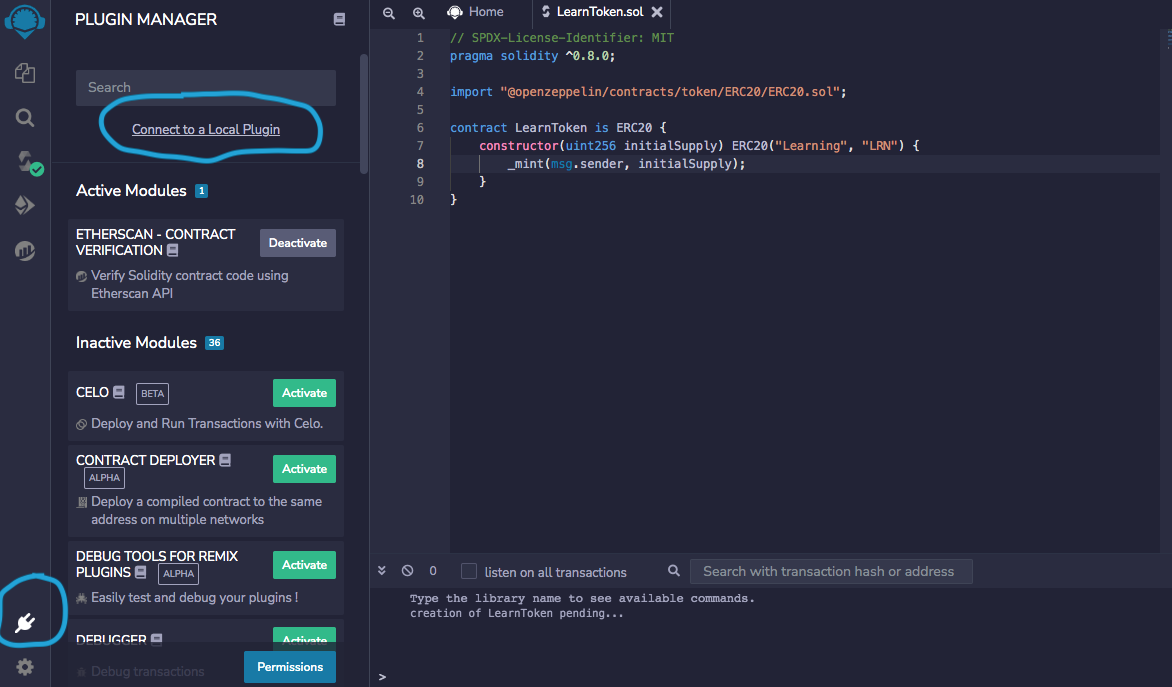Click the SPDX license comment line

coord(562,38)
